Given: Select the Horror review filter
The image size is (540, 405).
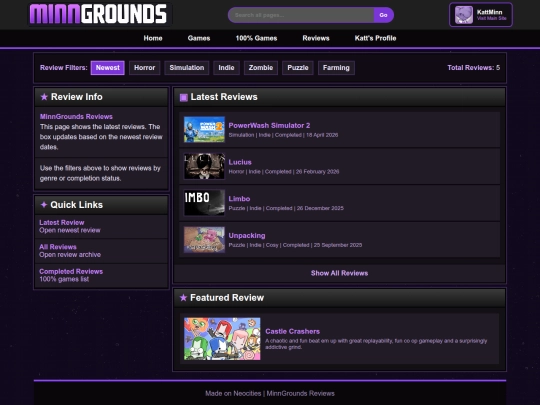Looking at the screenshot, I should tap(144, 68).
